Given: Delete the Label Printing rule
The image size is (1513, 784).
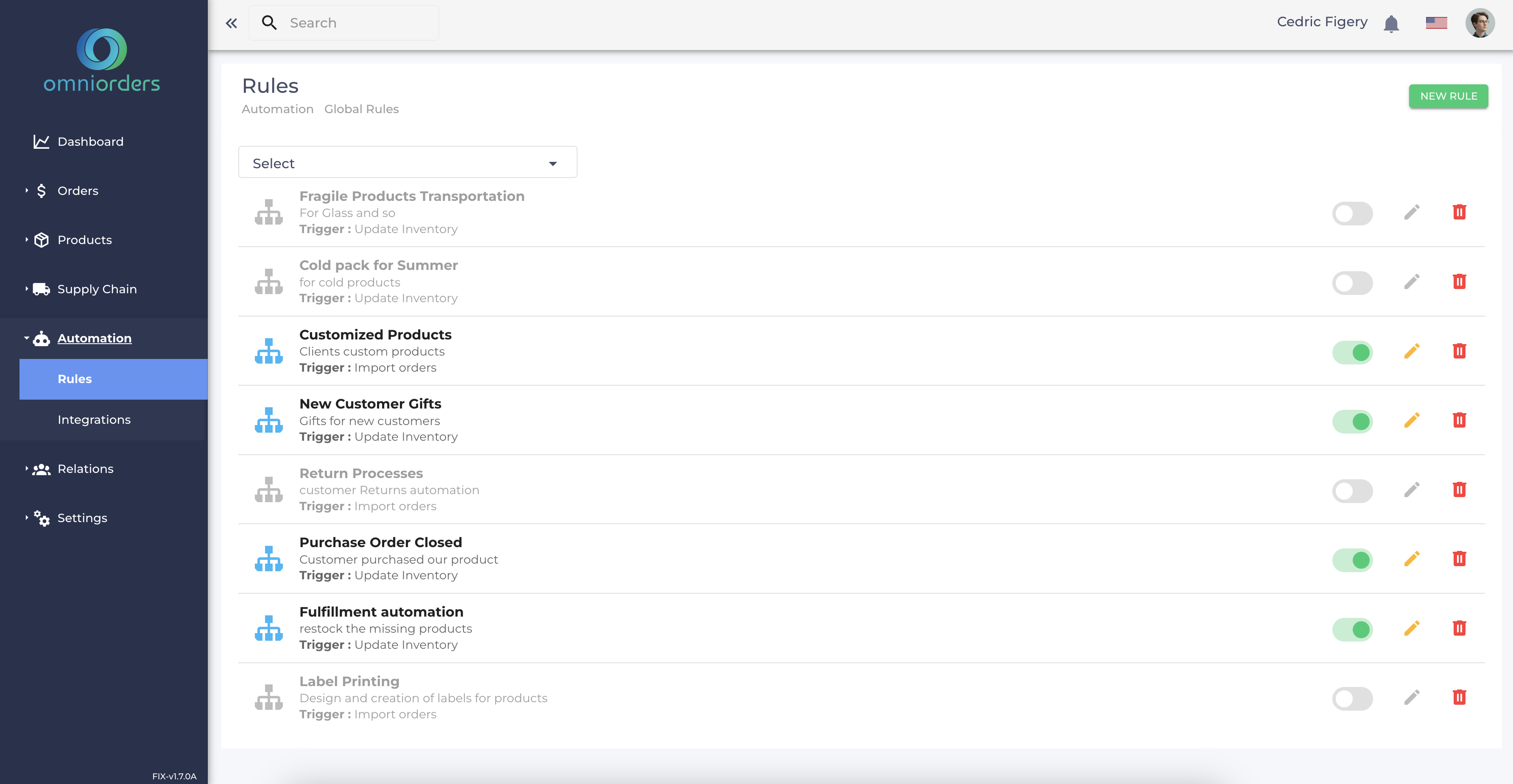Looking at the screenshot, I should tap(1459, 697).
